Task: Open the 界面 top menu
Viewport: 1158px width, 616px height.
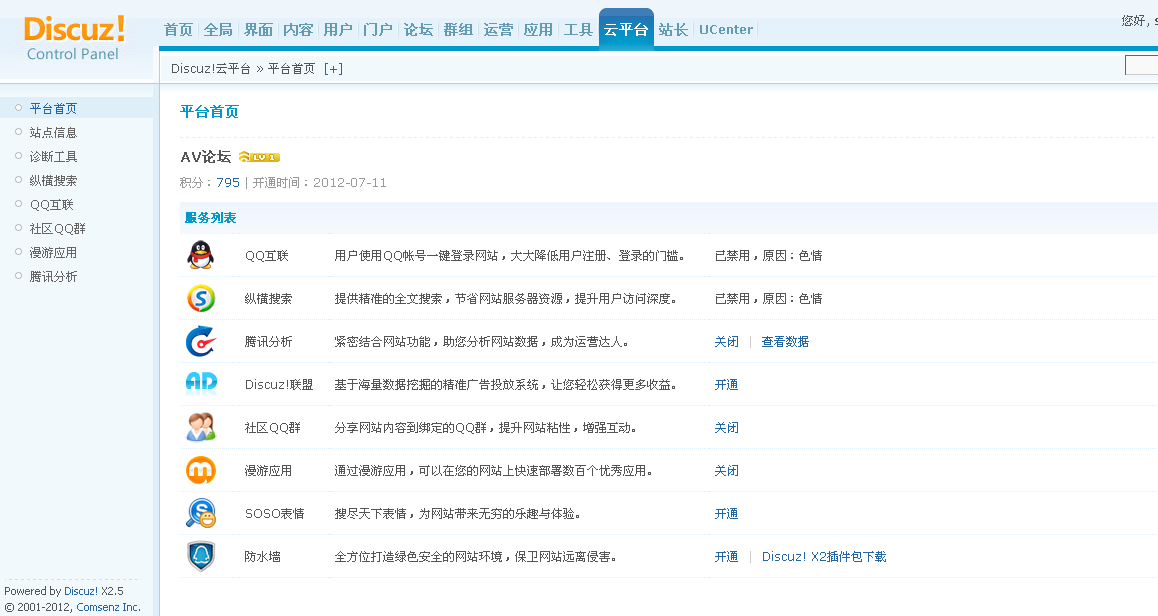Action: point(258,30)
